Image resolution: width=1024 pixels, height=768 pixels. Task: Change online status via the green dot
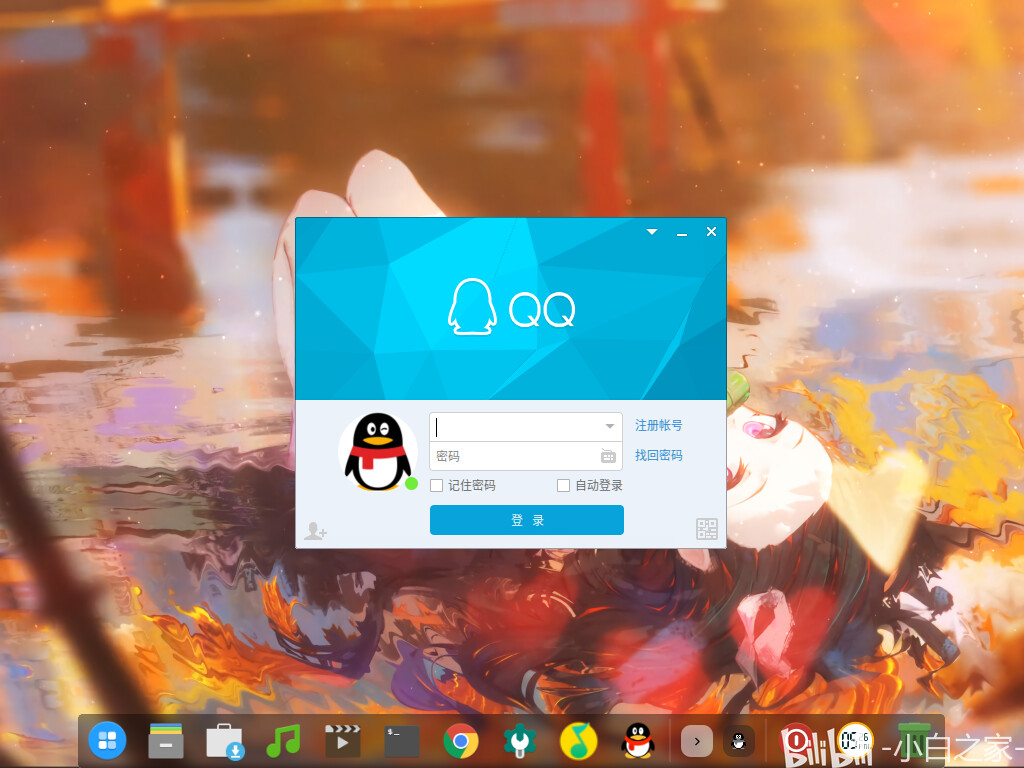411,483
